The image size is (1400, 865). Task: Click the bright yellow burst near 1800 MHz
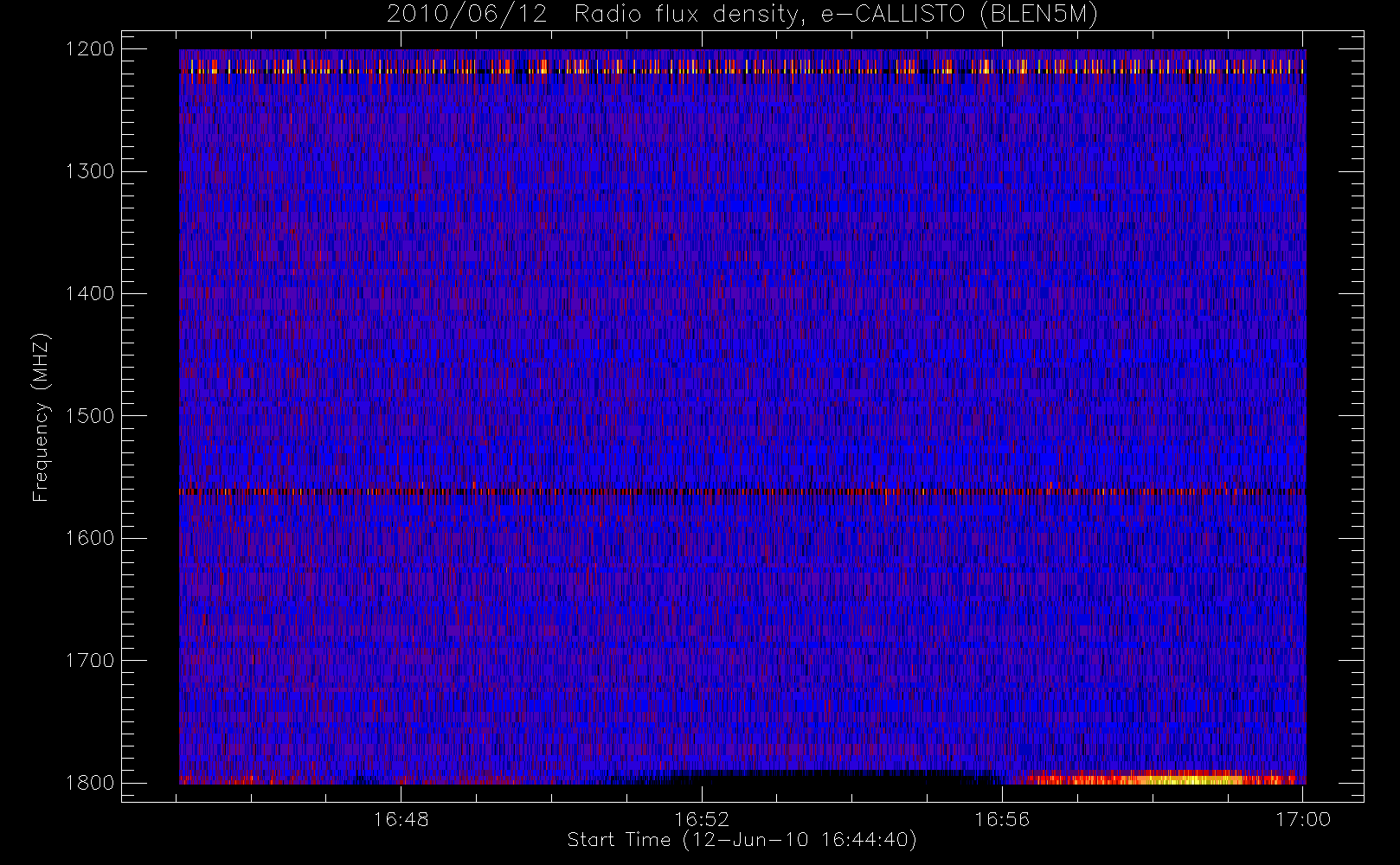[x=1159, y=778]
